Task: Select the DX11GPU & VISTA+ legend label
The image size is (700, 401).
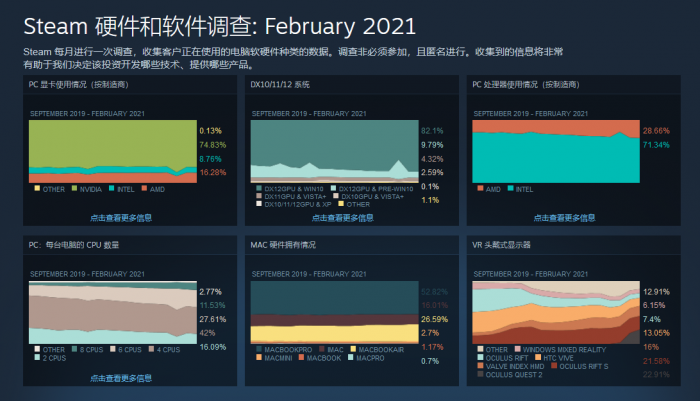Action: (x=295, y=196)
